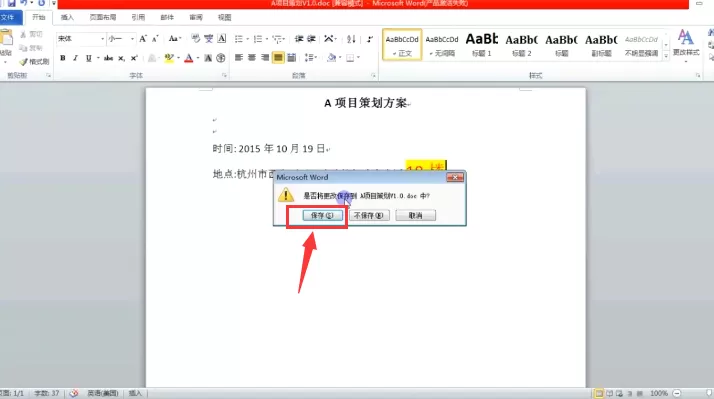The width and height of the screenshot is (714, 399).
Task: Apply superscript formatting
Action: [x=134, y=58]
